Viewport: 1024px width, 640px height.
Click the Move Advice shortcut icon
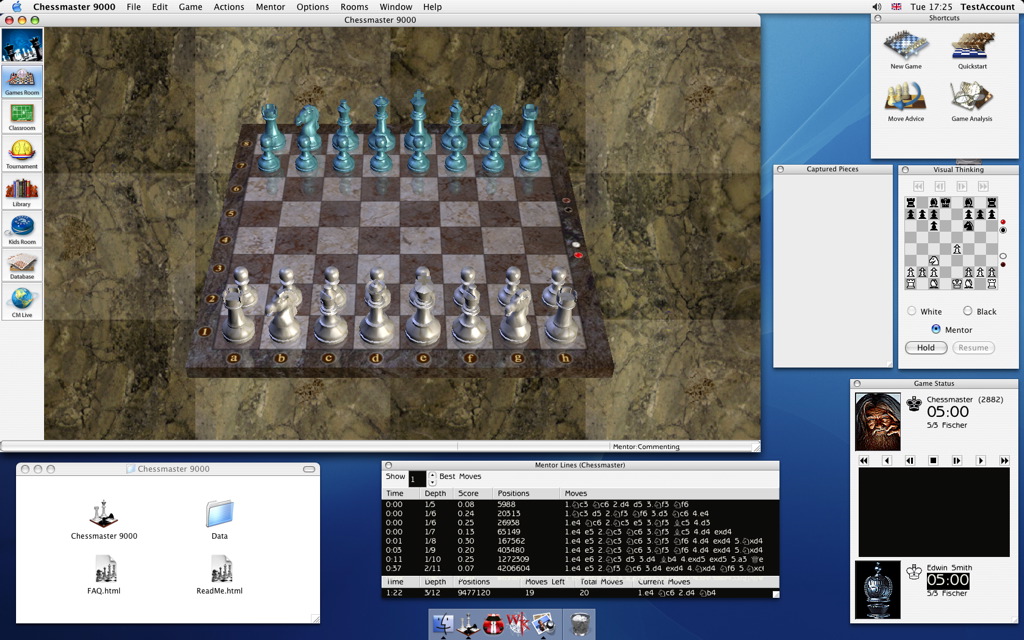click(906, 102)
